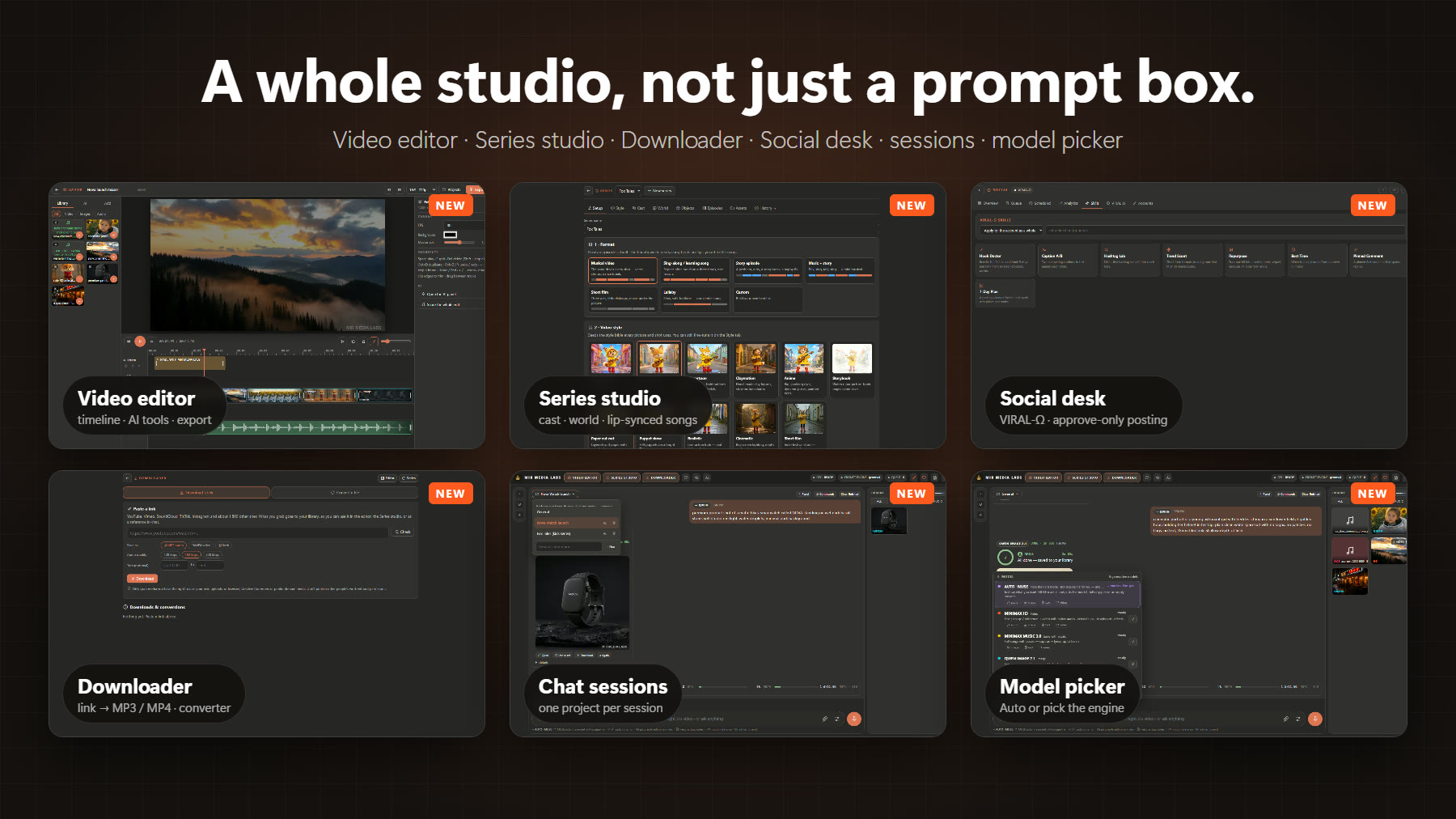Click the Projects button in Video editor top bar
The width and height of the screenshot is (1456, 819).
[x=450, y=189]
